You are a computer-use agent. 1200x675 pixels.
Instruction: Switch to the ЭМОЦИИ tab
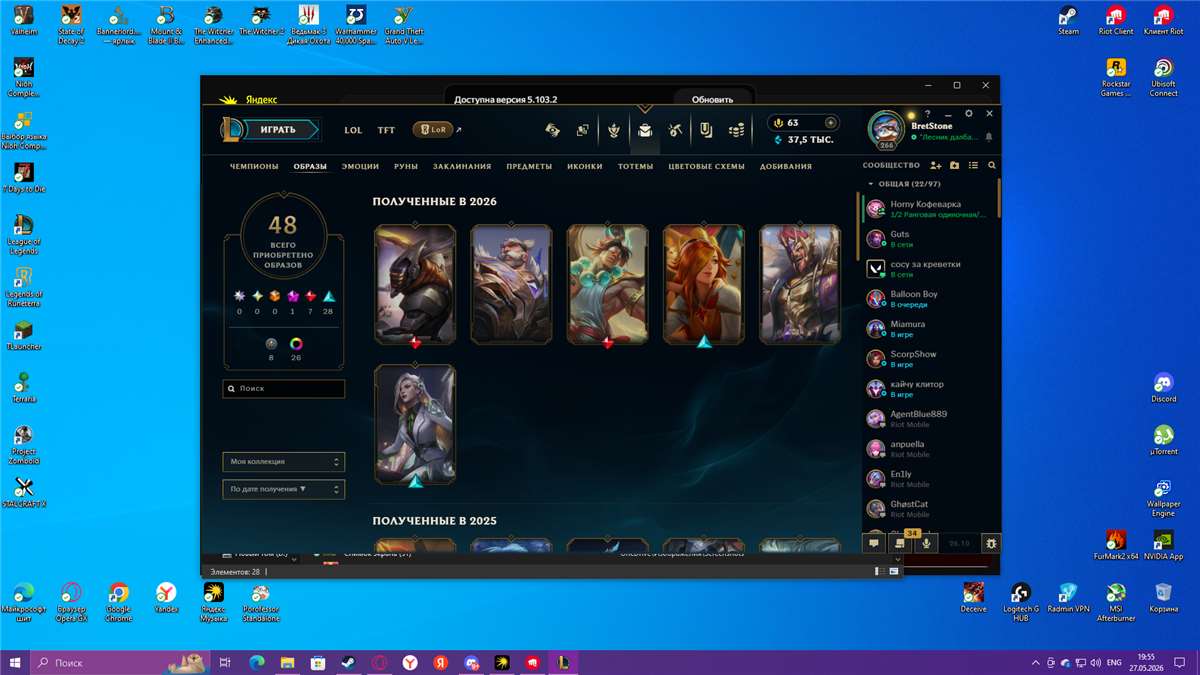360,166
